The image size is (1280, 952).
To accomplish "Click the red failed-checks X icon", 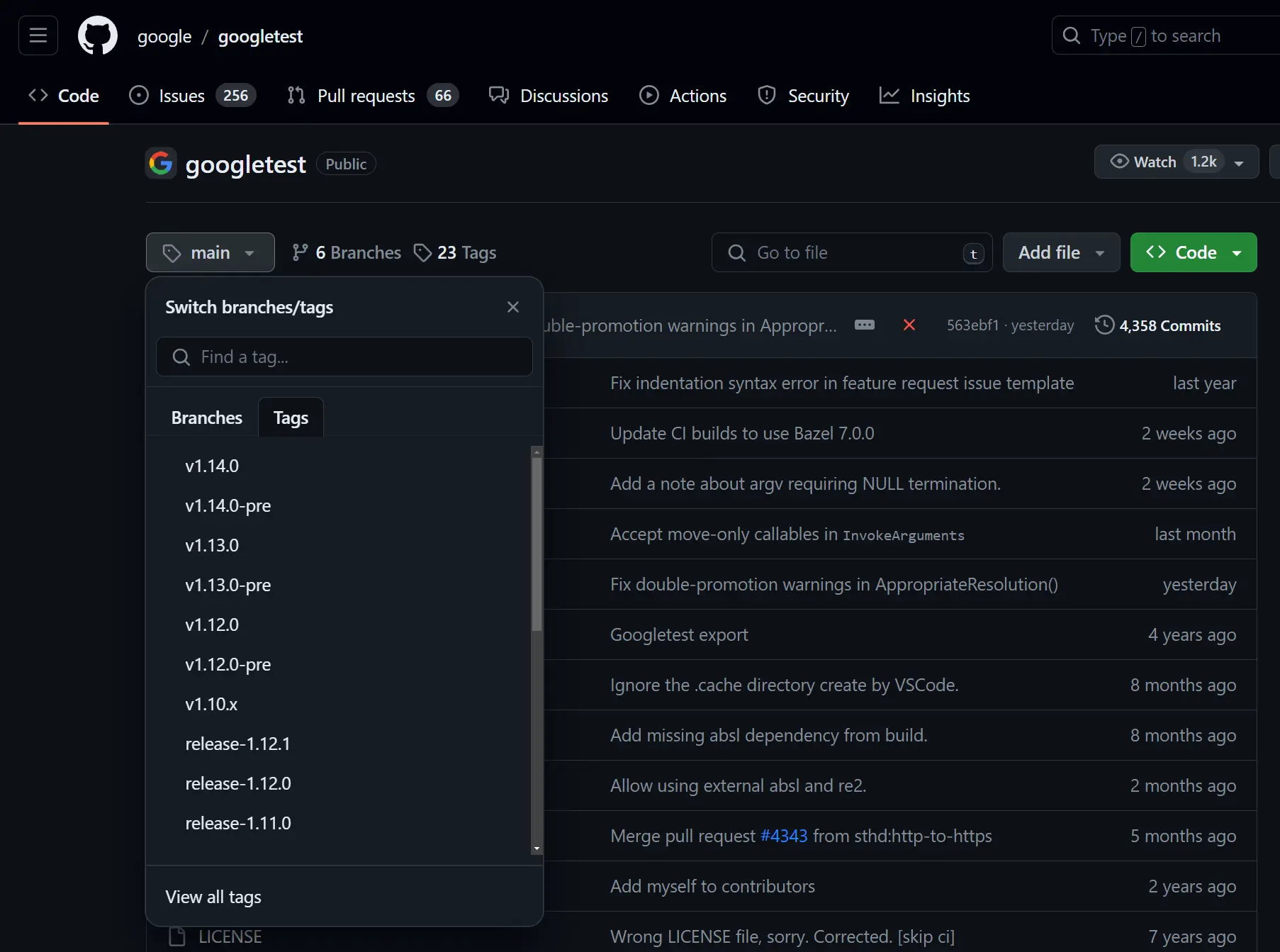I will click(x=909, y=325).
